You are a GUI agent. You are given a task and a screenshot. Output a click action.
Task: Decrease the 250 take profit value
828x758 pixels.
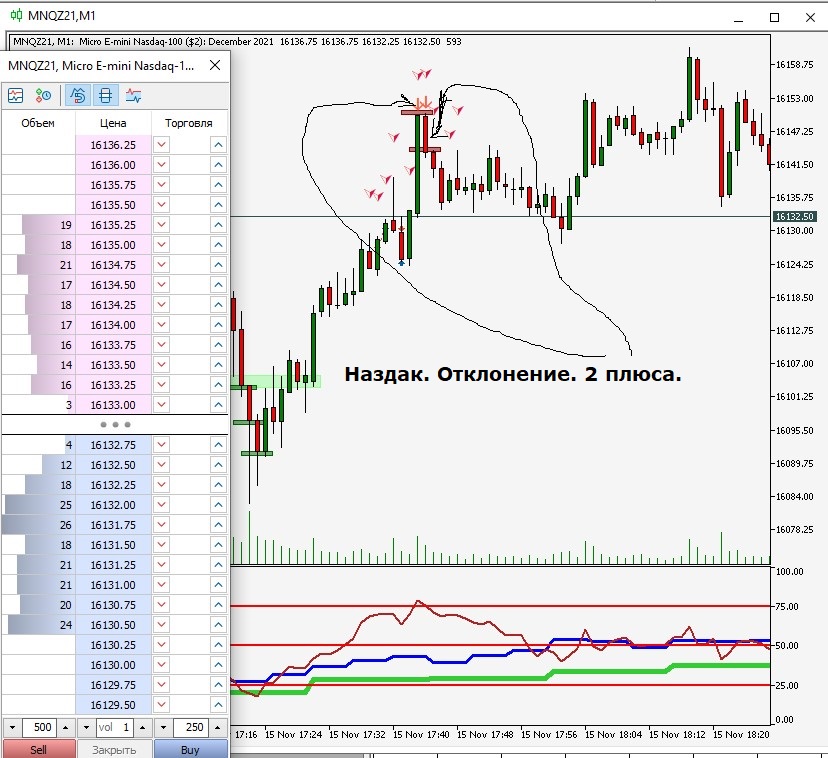164,727
